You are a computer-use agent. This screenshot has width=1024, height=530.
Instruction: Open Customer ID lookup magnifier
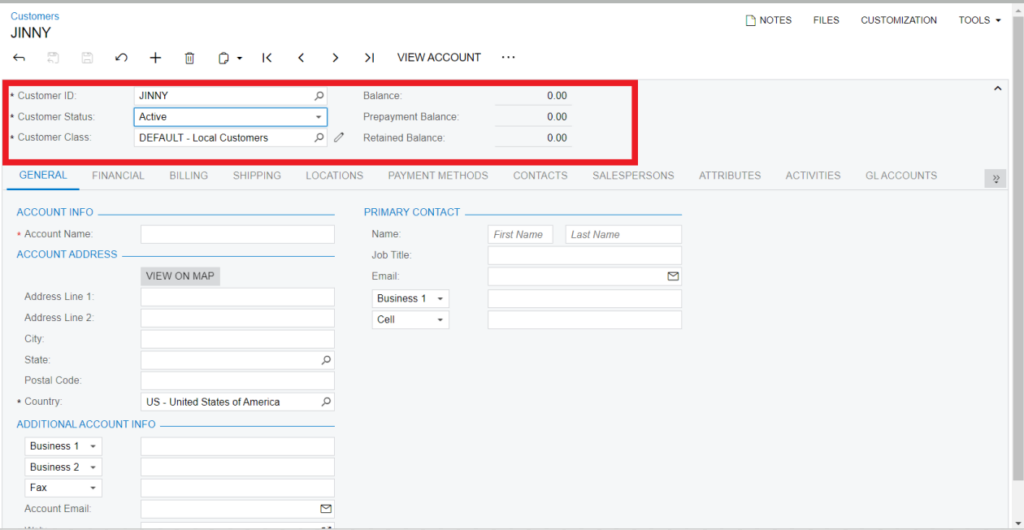[x=319, y=96]
